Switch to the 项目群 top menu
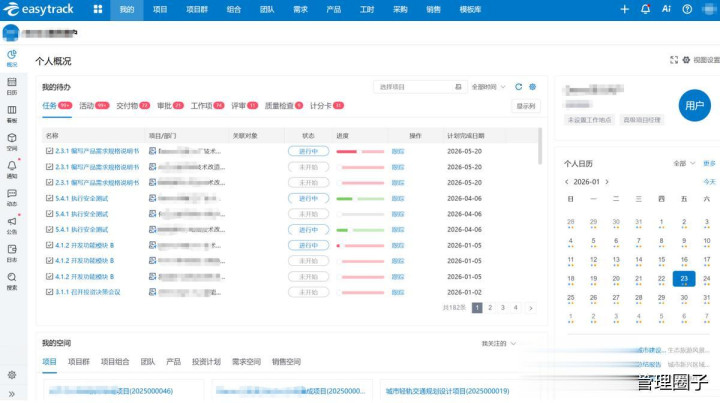Viewport: 720px width, 403px height. click(197, 9)
